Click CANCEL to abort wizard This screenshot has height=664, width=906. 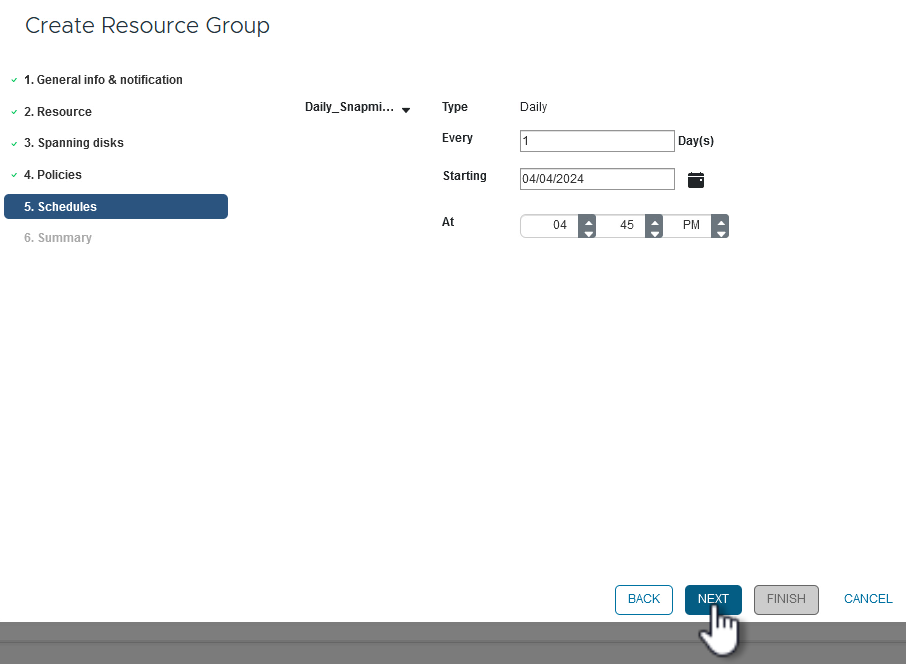pyautogui.click(x=868, y=599)
